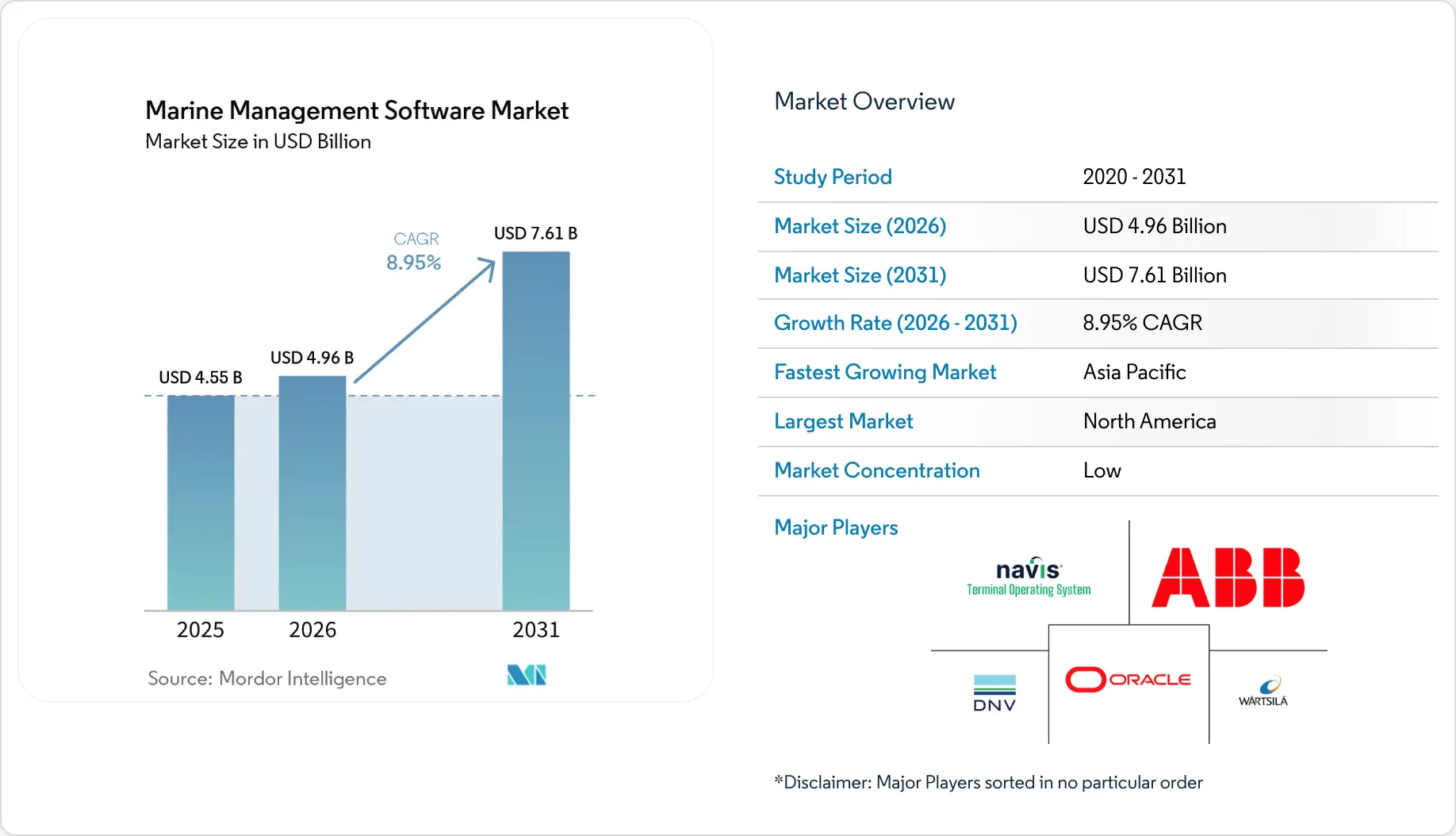
Task: Click the '8.95% CAGR' value
Action: [1143, 323]
